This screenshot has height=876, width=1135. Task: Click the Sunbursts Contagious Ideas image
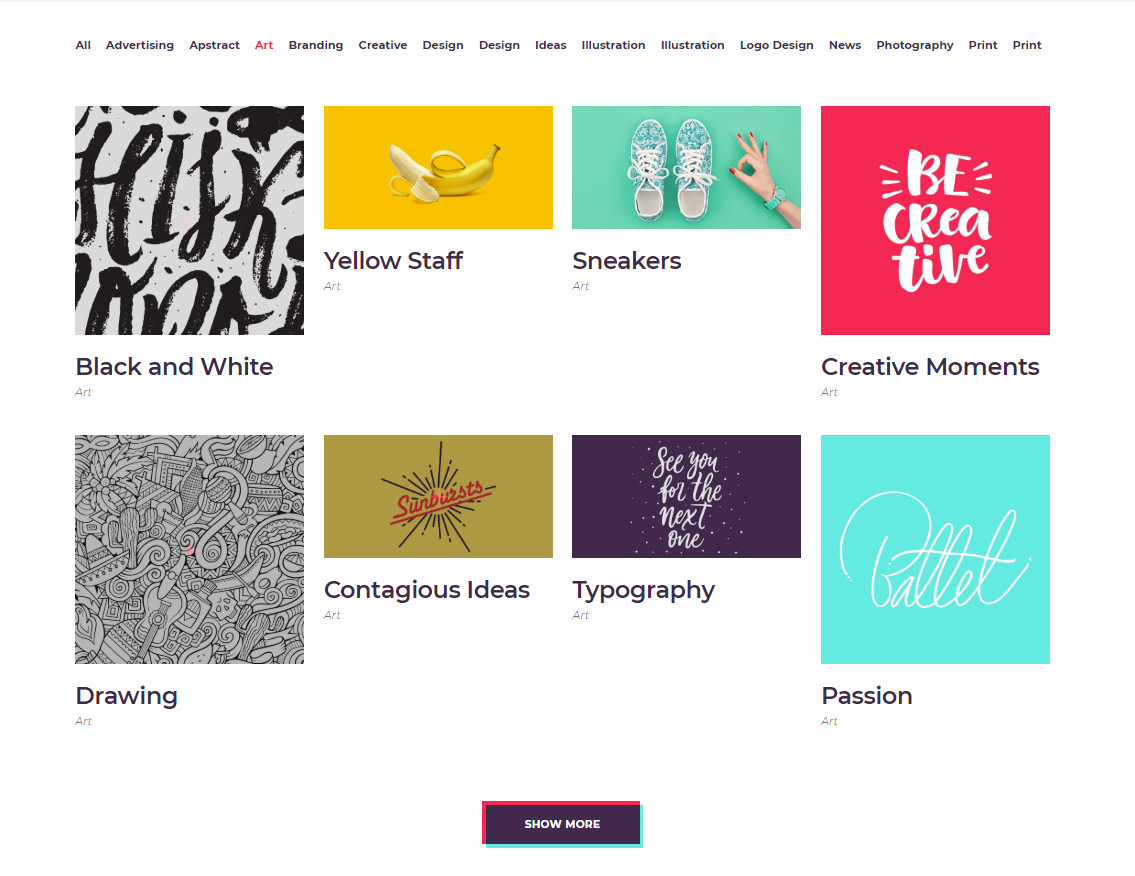point(438,496)
